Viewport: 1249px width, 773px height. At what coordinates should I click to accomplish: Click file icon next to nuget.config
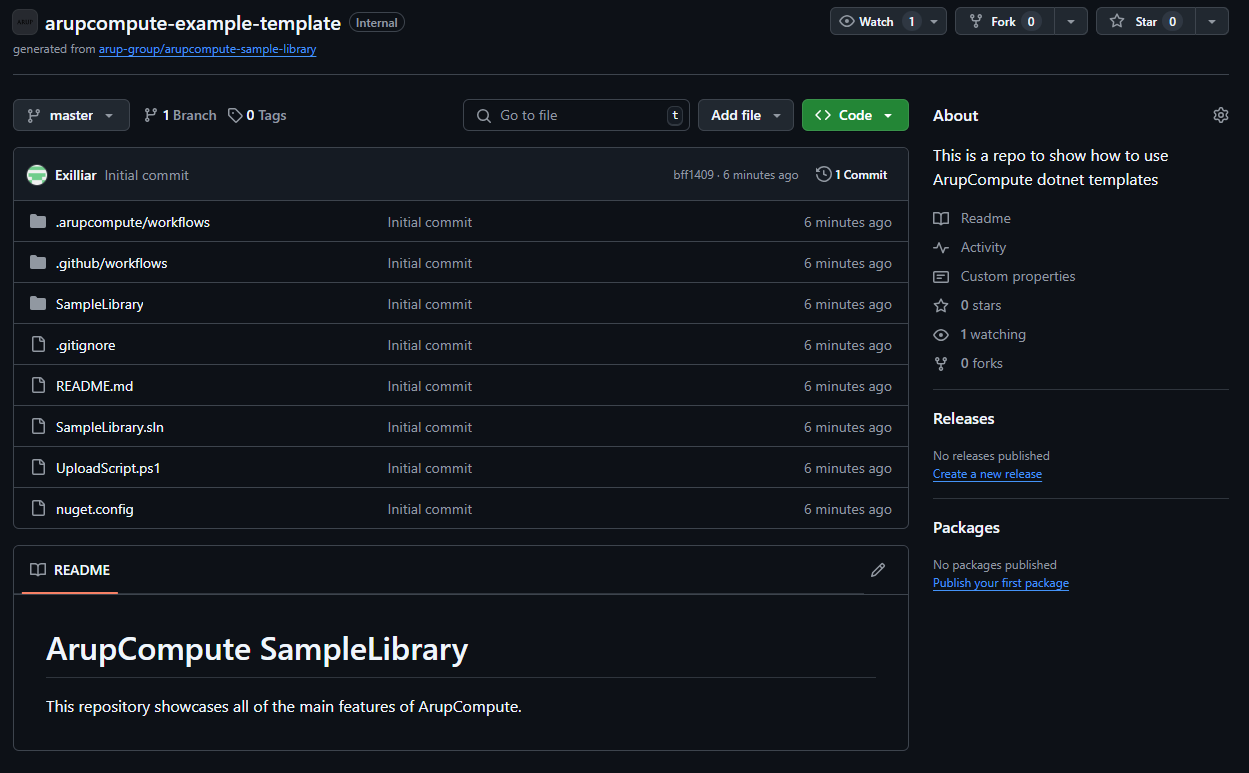[x=38, y=509]
